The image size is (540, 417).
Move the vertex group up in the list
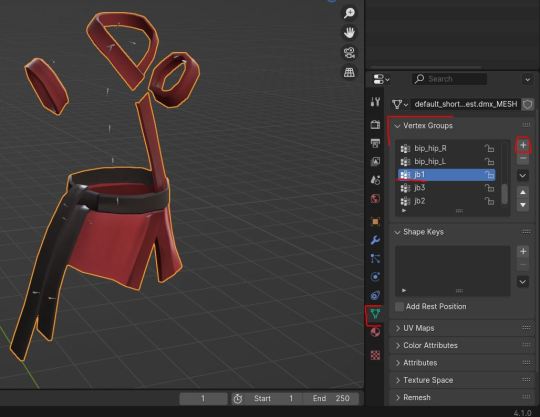pyautogui.click(x=523, y=192)
